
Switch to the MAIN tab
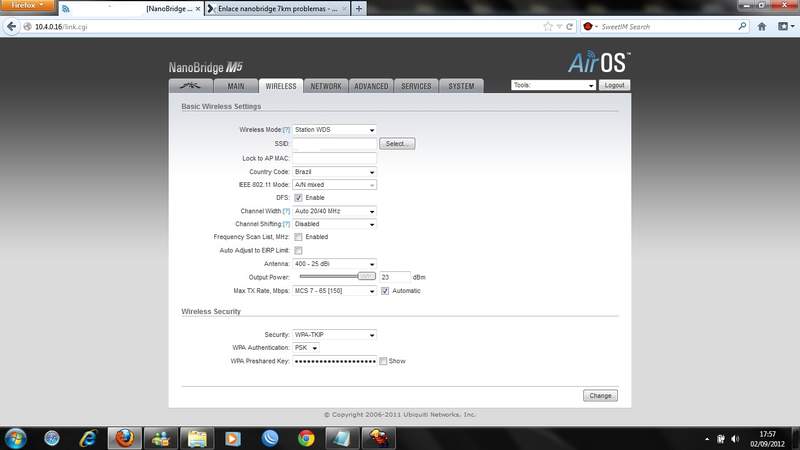[x=236, y=86]
